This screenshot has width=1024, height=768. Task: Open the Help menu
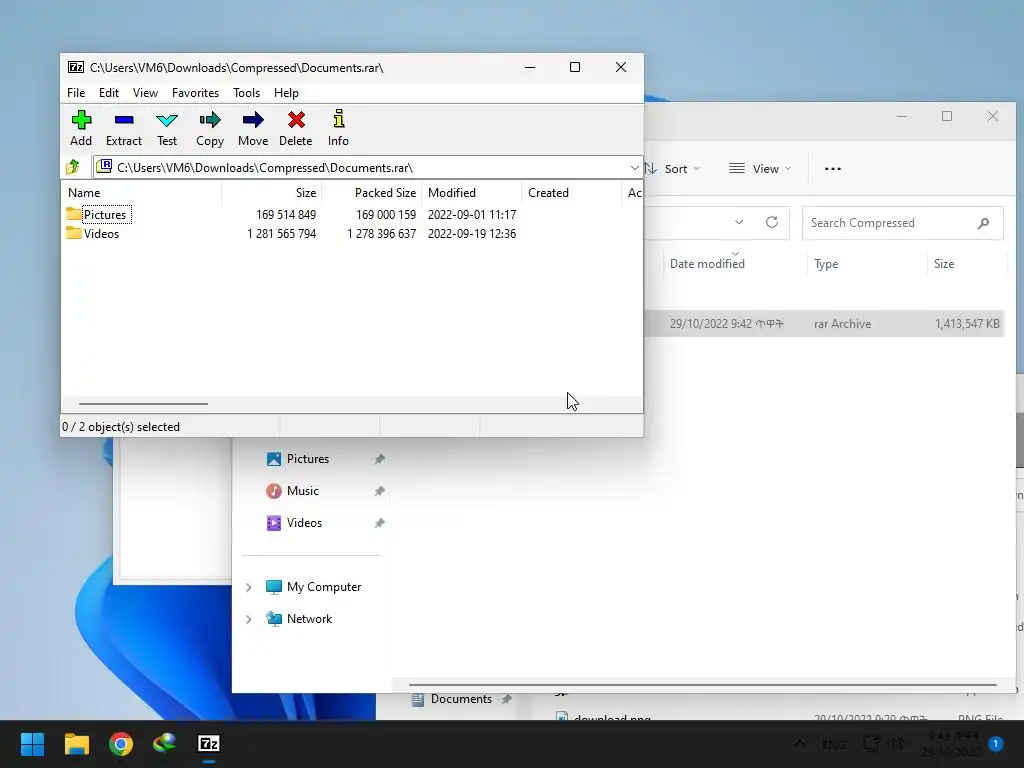(286, 93)
